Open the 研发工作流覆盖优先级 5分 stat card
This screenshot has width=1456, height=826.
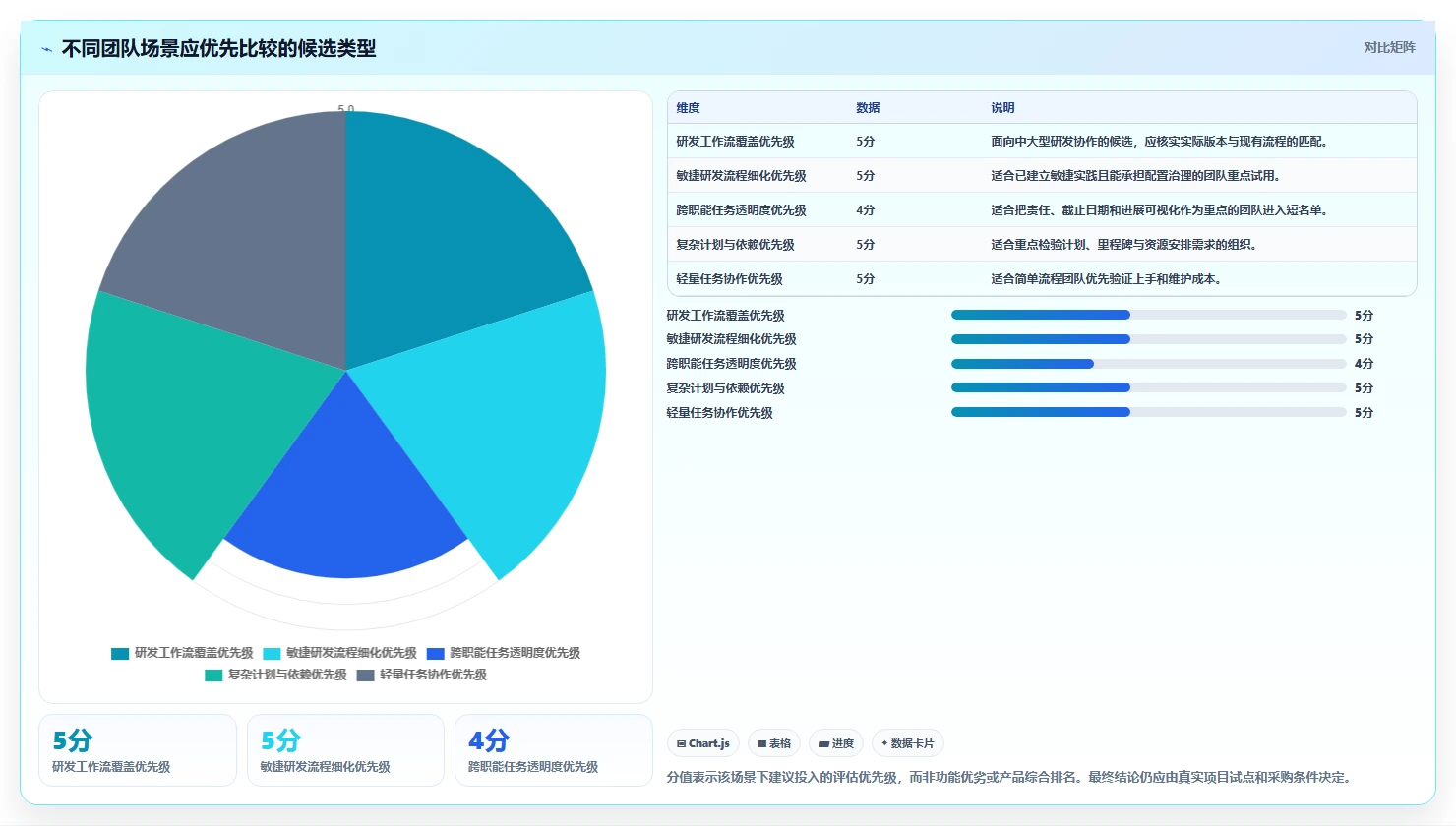click(138, 750)
